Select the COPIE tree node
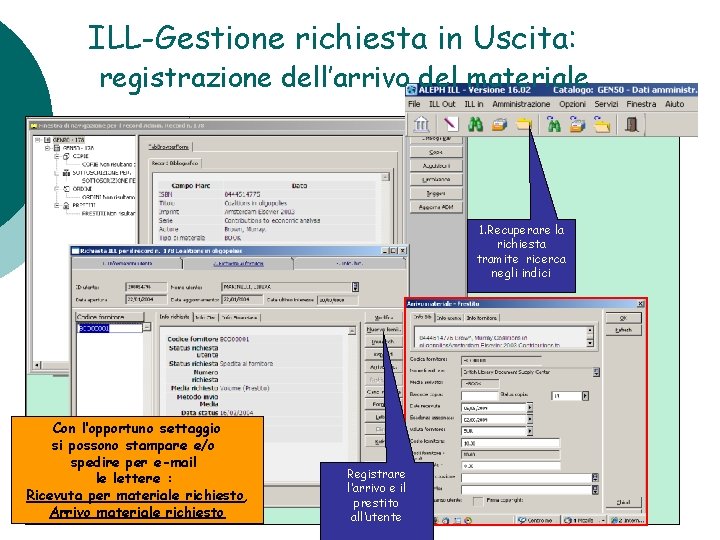This screenshot has height=540, width=720. (80, 156)
